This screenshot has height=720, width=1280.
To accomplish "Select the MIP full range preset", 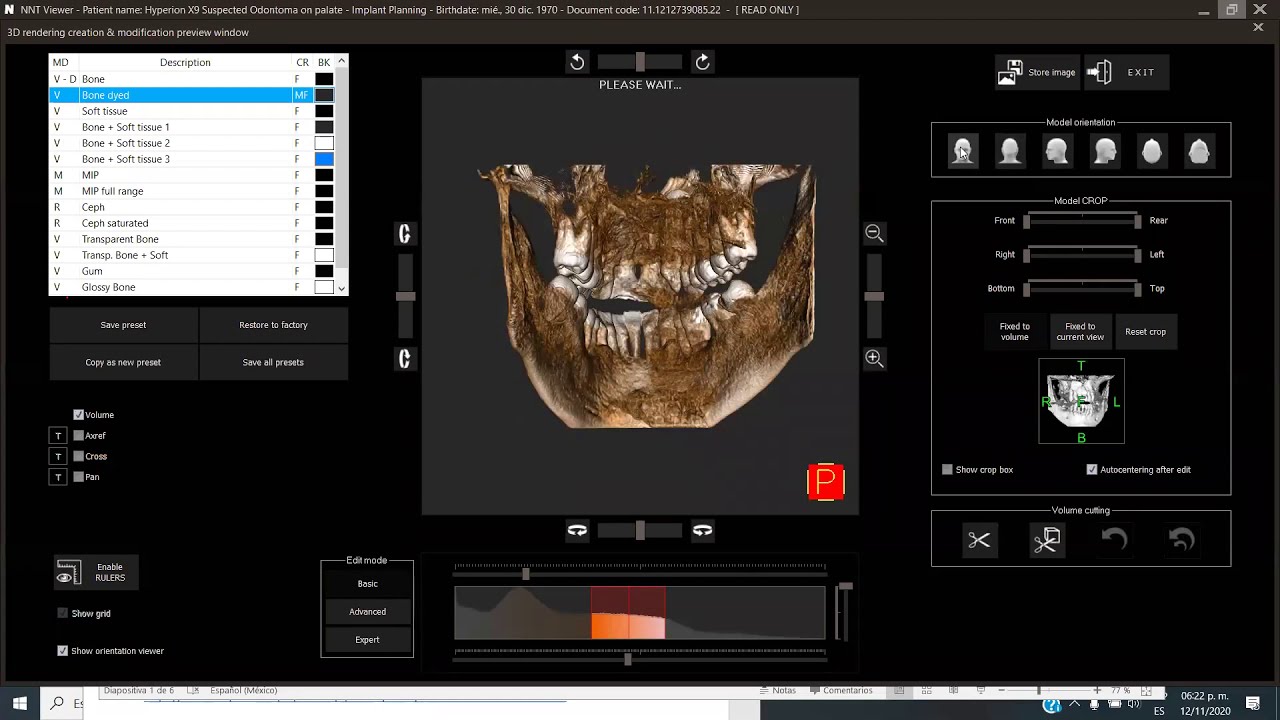I will click(193, 191).
